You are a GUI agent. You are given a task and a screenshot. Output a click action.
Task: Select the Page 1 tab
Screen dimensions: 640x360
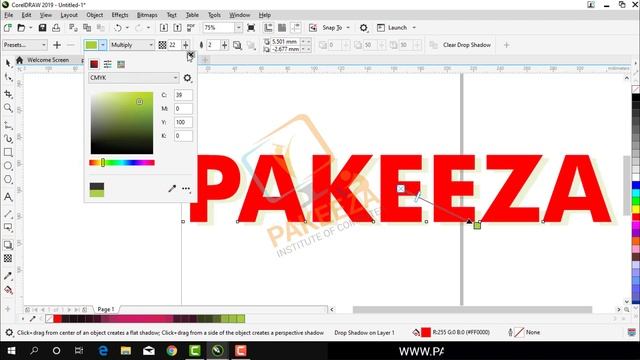pos(106,309)
